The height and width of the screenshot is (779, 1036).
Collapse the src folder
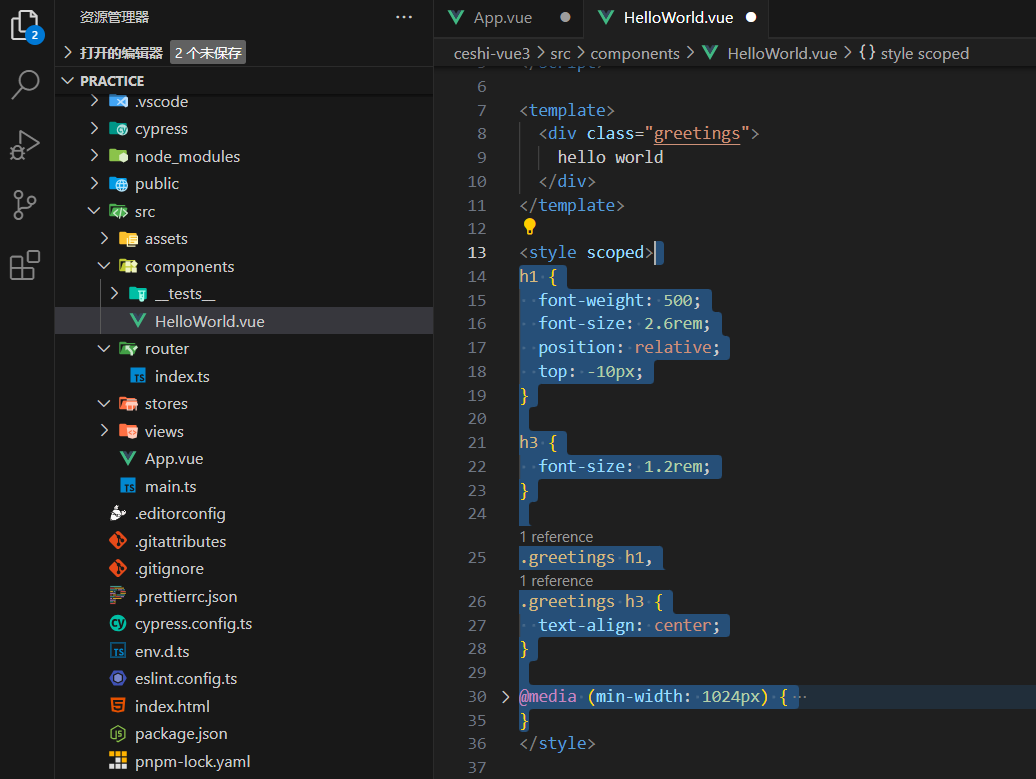[x=94, y=211]
